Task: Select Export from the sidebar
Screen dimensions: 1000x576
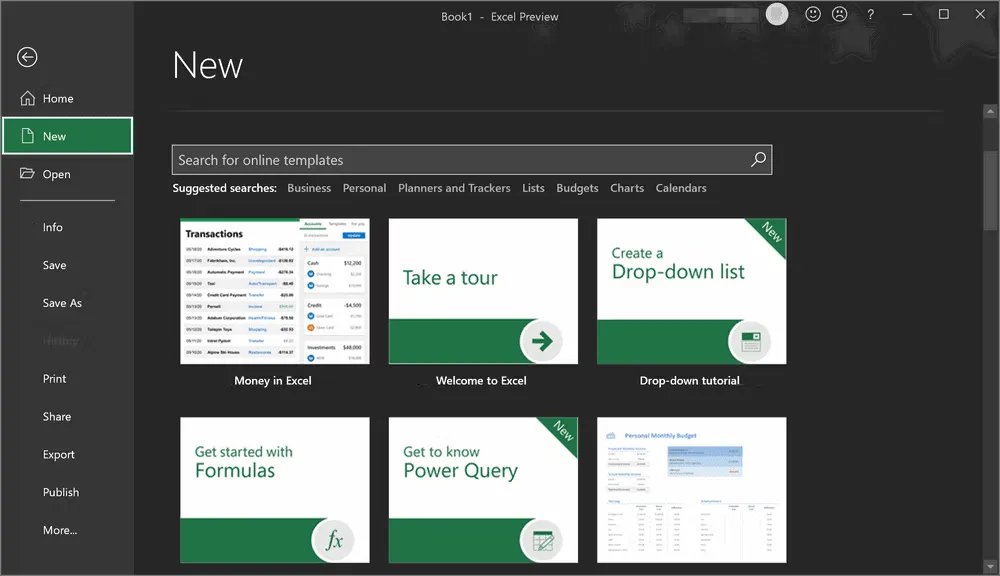Action: (59, 455)
